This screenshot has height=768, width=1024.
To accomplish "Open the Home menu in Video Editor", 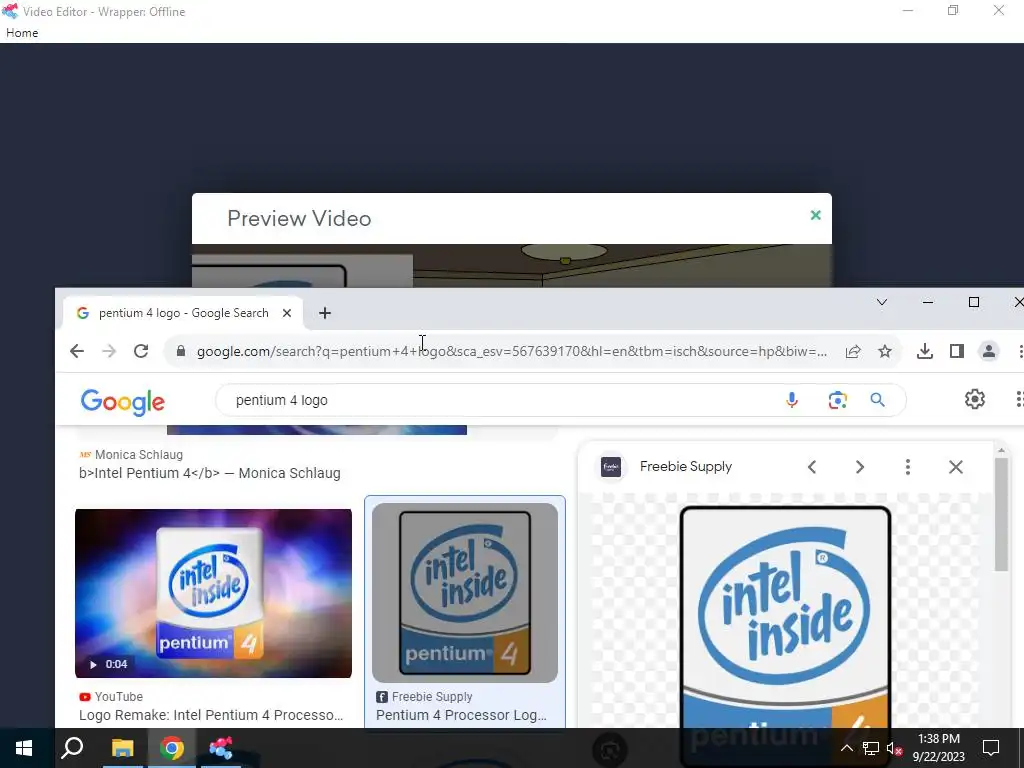I will coord(22,33).
